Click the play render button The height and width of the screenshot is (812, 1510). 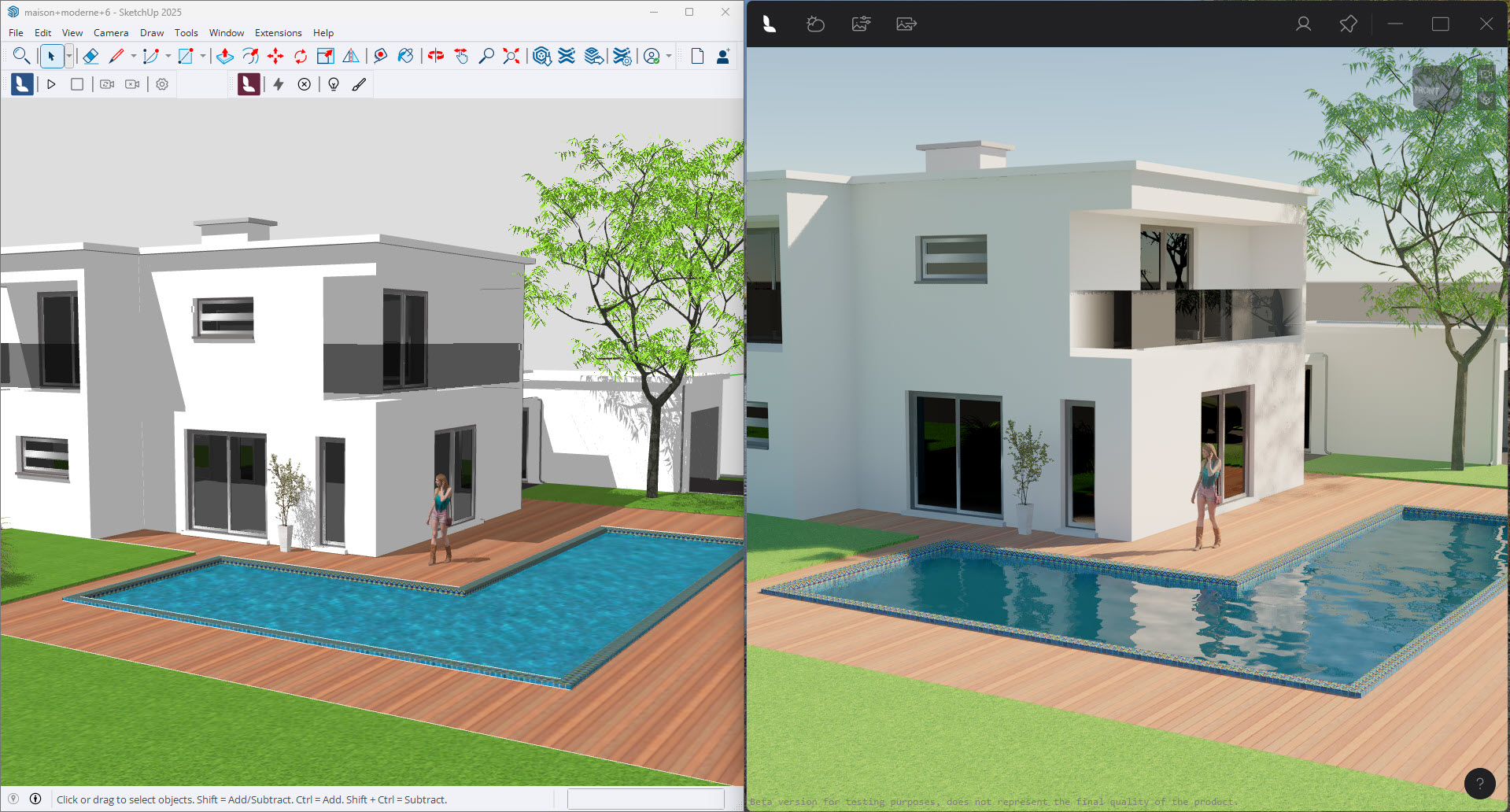(52, 84)
